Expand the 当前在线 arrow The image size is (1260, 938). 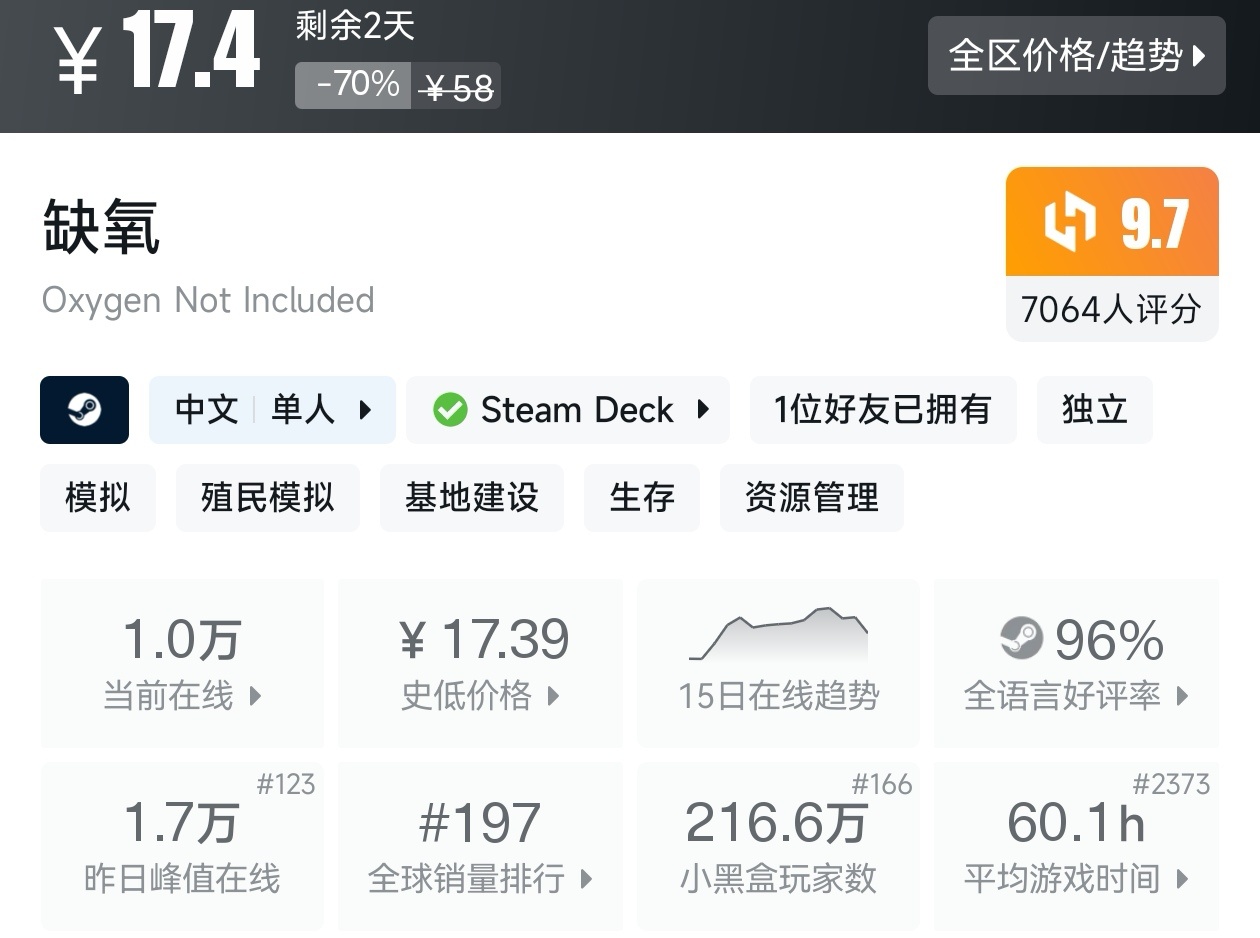click(255, 696)
